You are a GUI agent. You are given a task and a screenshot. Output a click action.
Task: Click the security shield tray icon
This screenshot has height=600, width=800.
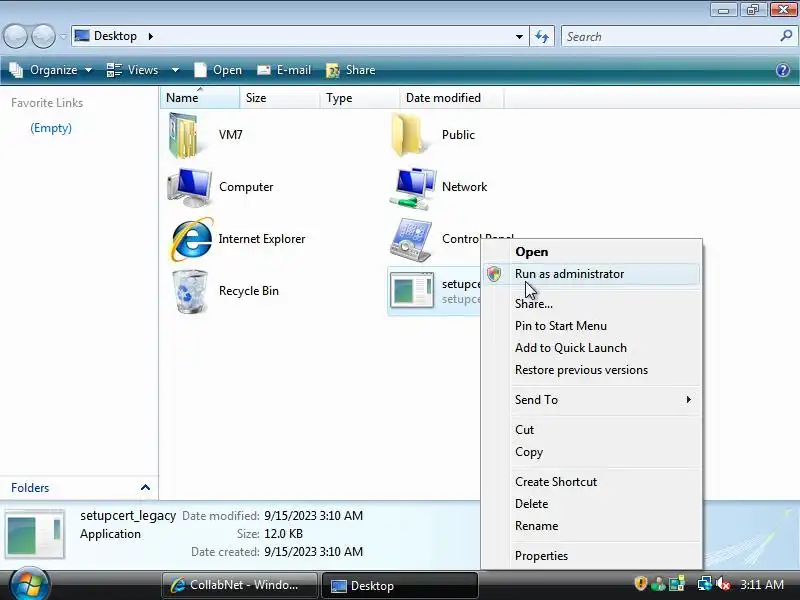tap(640, 583)
